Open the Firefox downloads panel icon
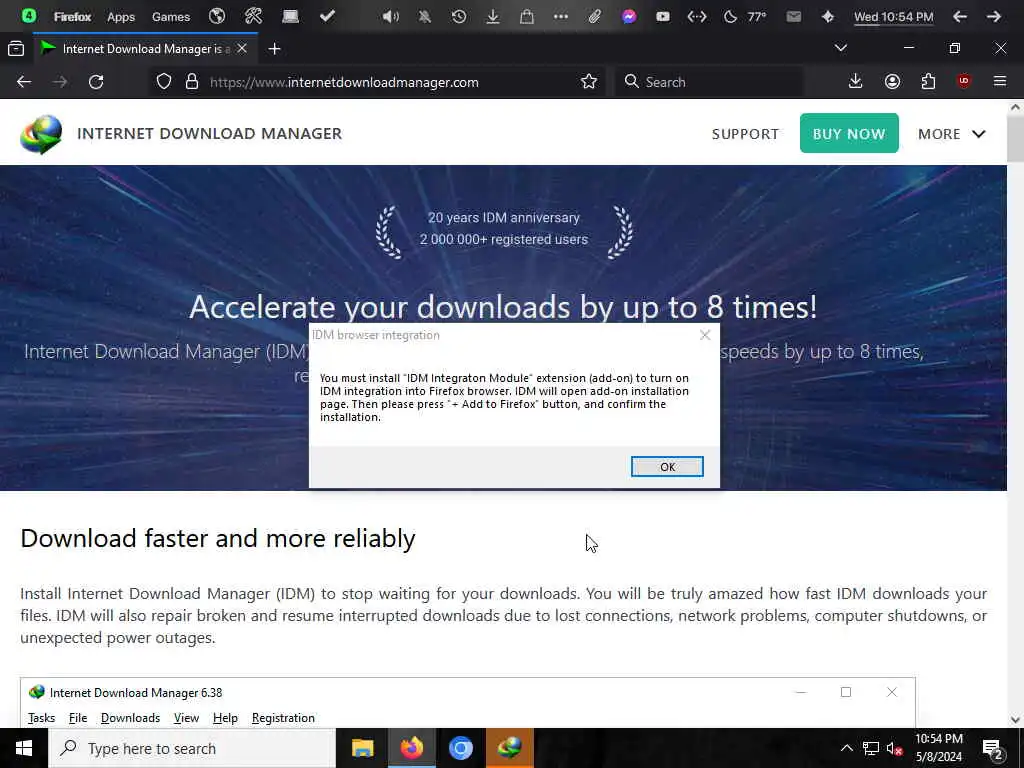The image size is (1024, 768). tap(855, 82)
